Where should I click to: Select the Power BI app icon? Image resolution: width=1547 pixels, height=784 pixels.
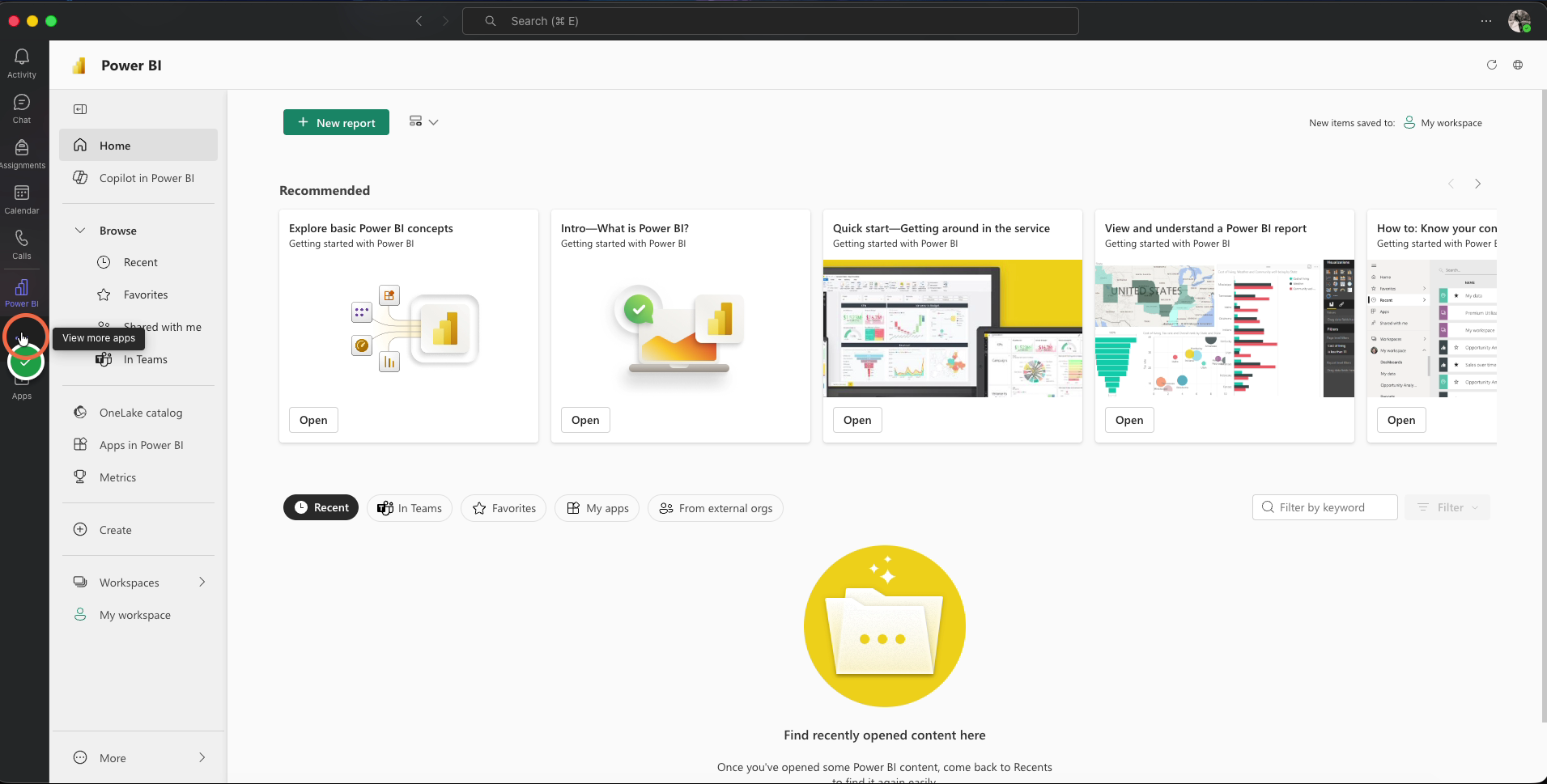(22, 292)
